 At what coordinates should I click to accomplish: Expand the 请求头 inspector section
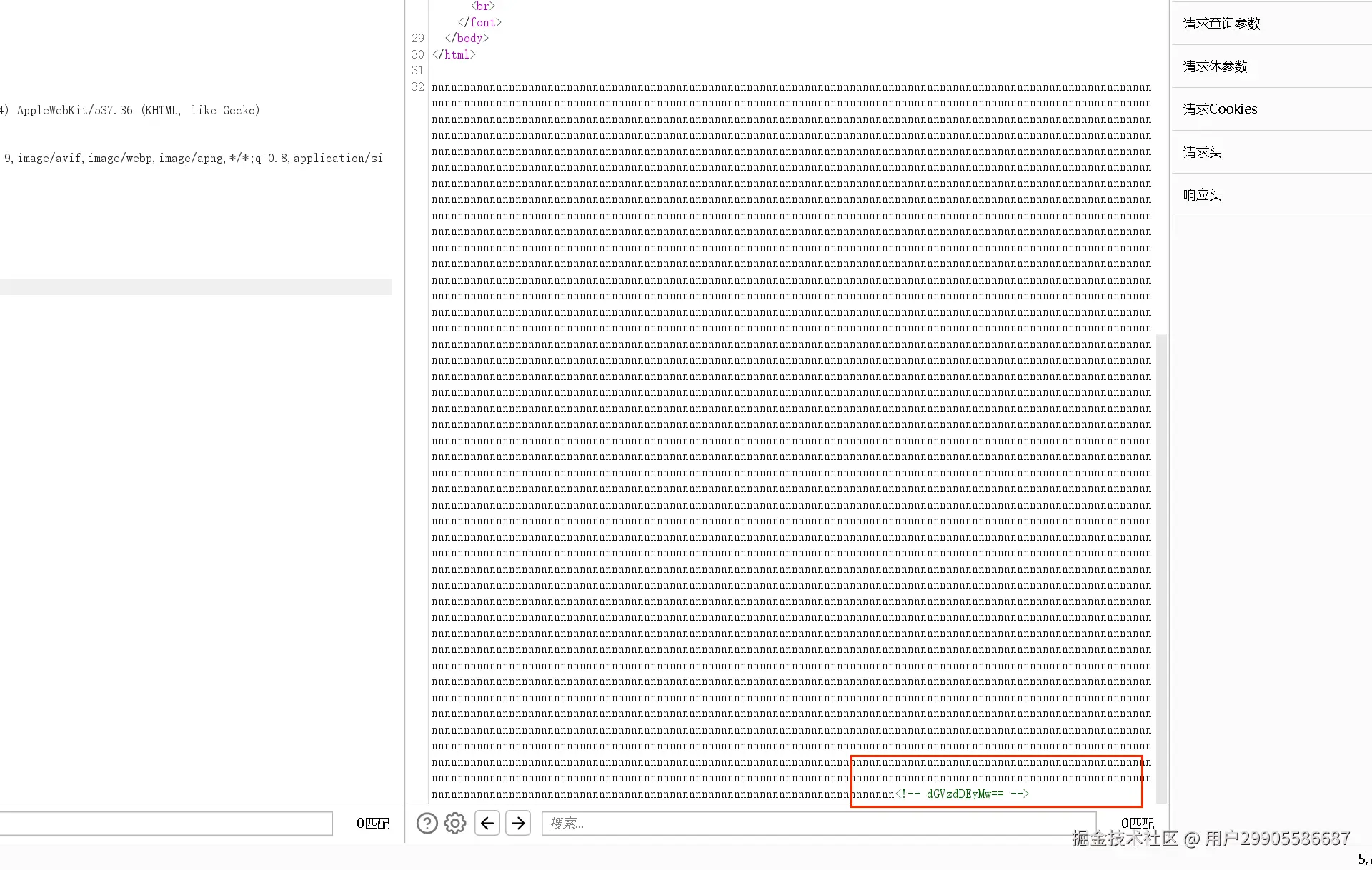click(x=1202, y=152)
